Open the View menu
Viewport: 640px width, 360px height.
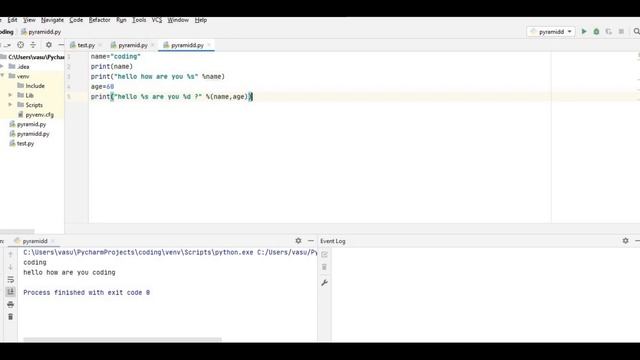pos(29,20)
